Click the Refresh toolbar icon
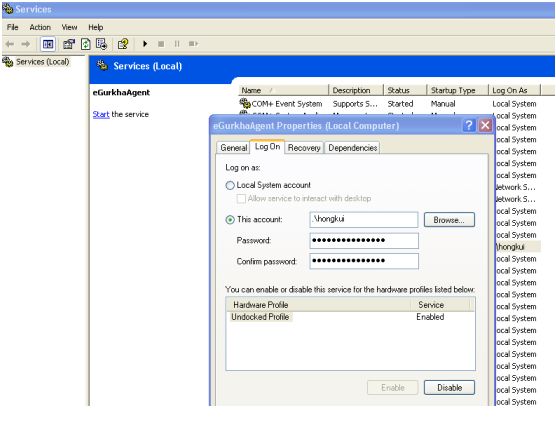The width and height of the screenshot is (556, 424). [85, 44]
